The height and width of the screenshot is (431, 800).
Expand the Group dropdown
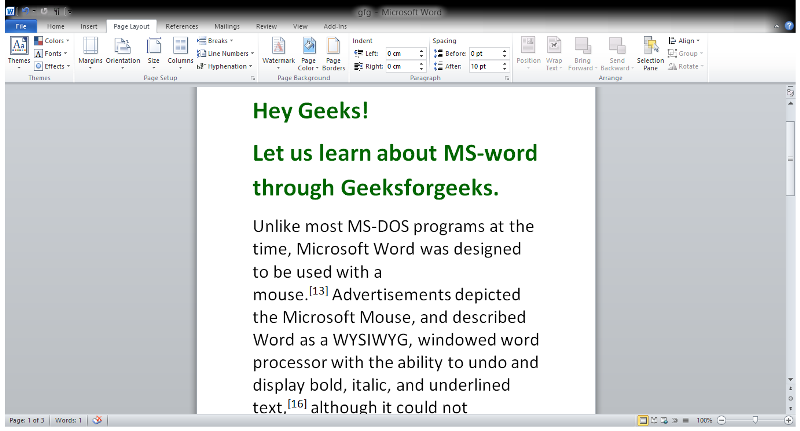point(685,53)
